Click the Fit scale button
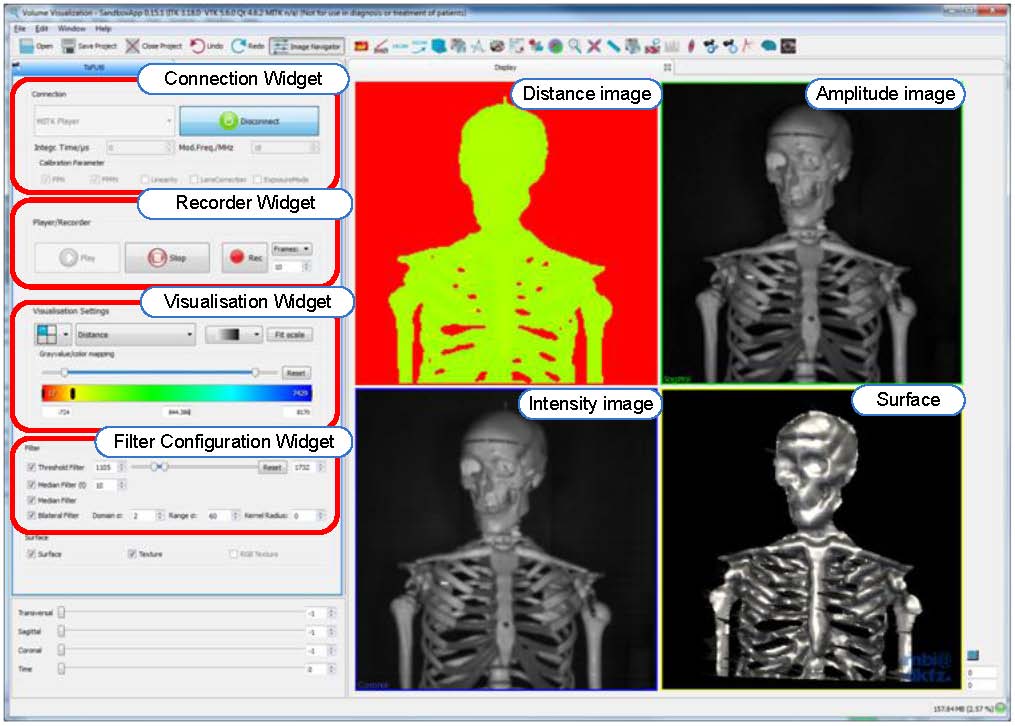The image size is (1015, 726). coord(289,335)
